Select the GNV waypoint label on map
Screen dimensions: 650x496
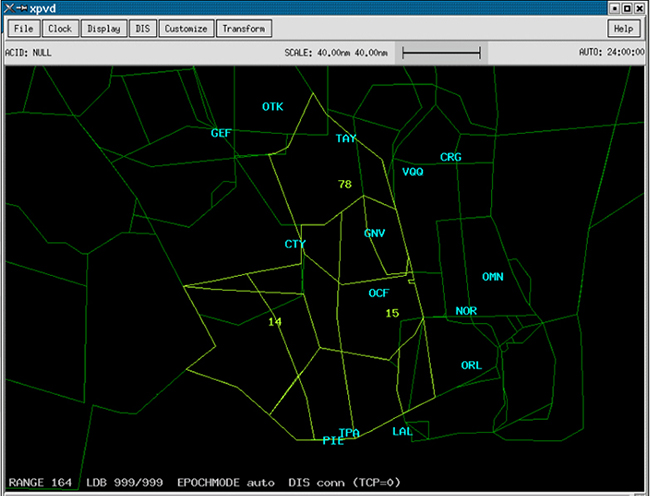[375, 233]
